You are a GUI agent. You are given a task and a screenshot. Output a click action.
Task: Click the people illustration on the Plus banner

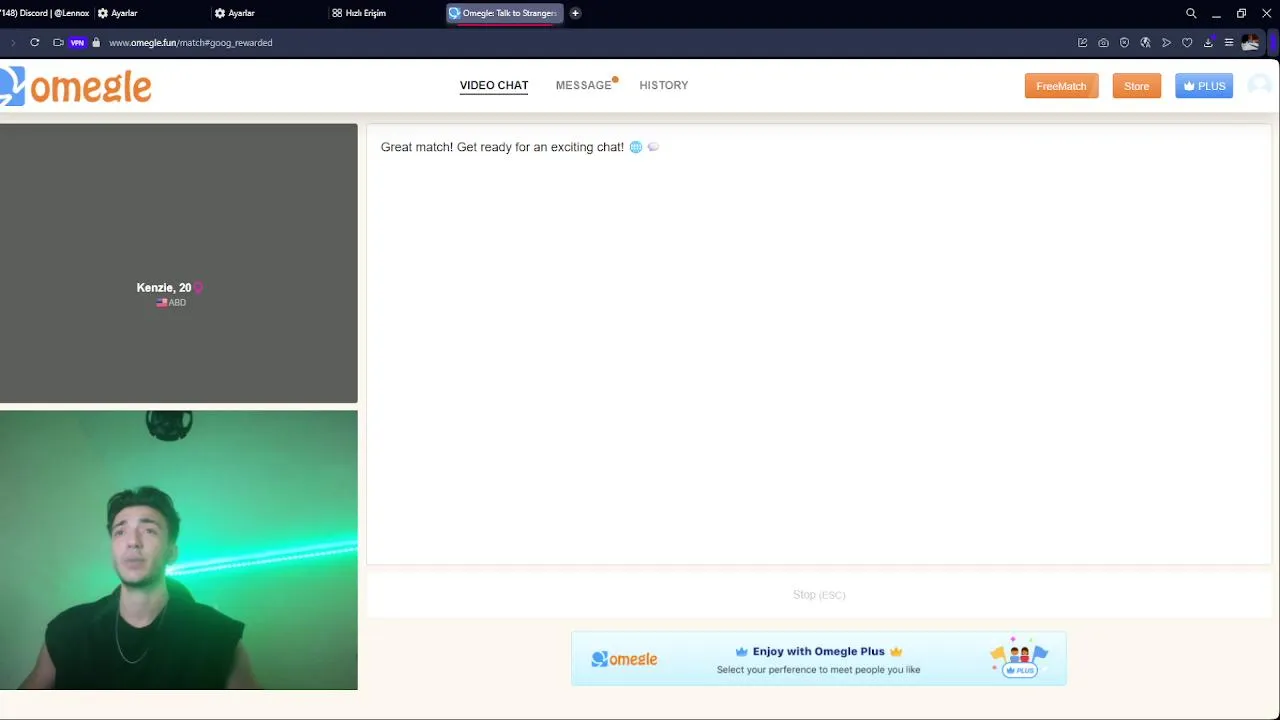point(1019,657)
